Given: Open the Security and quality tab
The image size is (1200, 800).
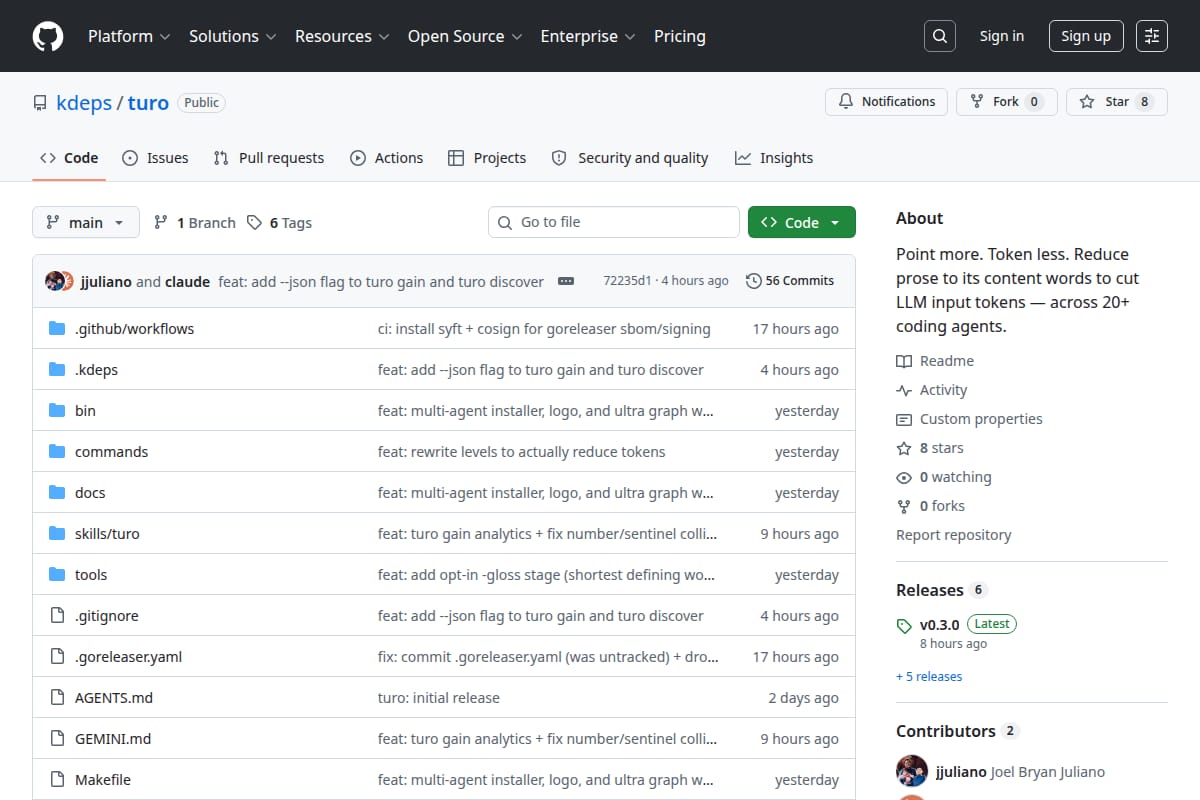Looking at the screenshot, I should [x=630, y=158].
